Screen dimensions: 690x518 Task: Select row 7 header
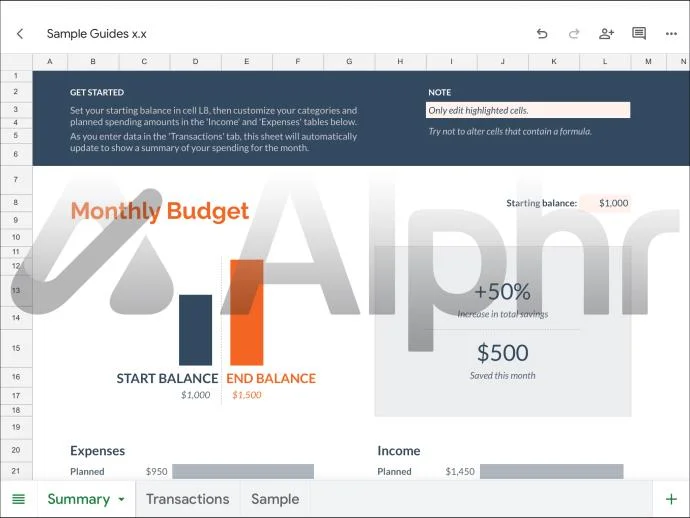point(16,180)
